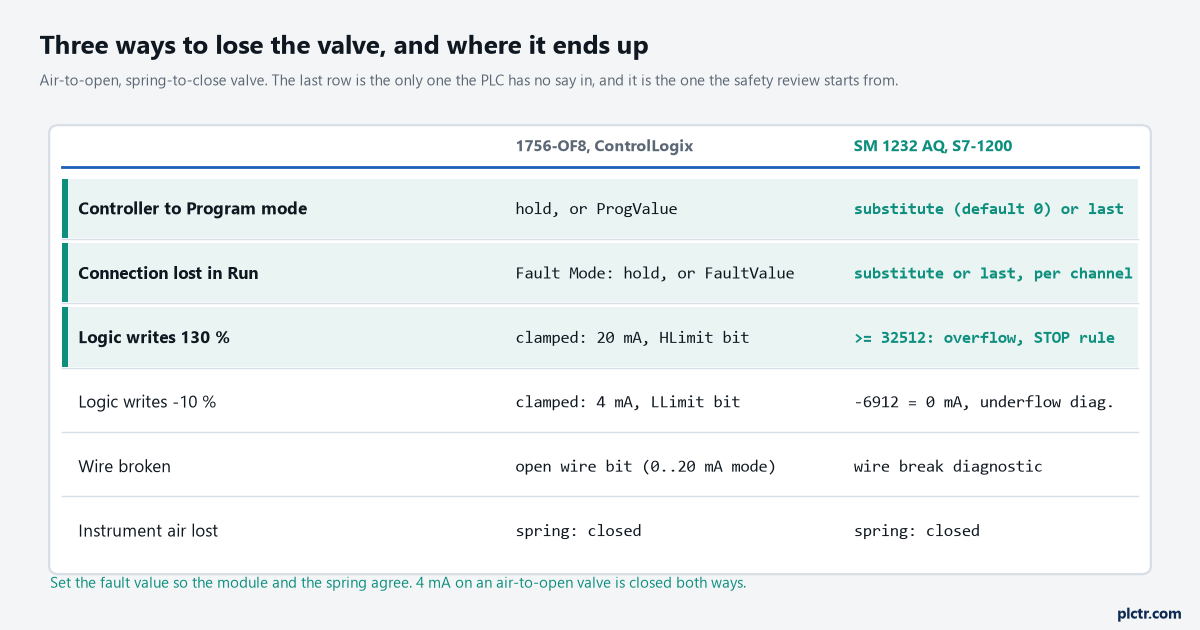Click '-6912 = 0 mA, underflow diag.' cell
The image size is (1200, 630).
[984, 401]
